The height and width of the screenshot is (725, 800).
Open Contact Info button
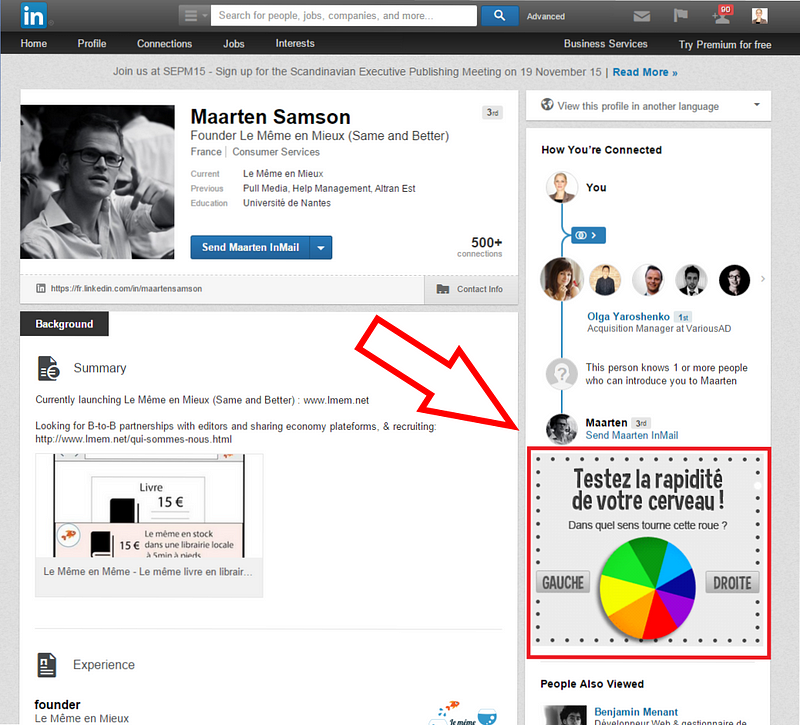point(471,289)
